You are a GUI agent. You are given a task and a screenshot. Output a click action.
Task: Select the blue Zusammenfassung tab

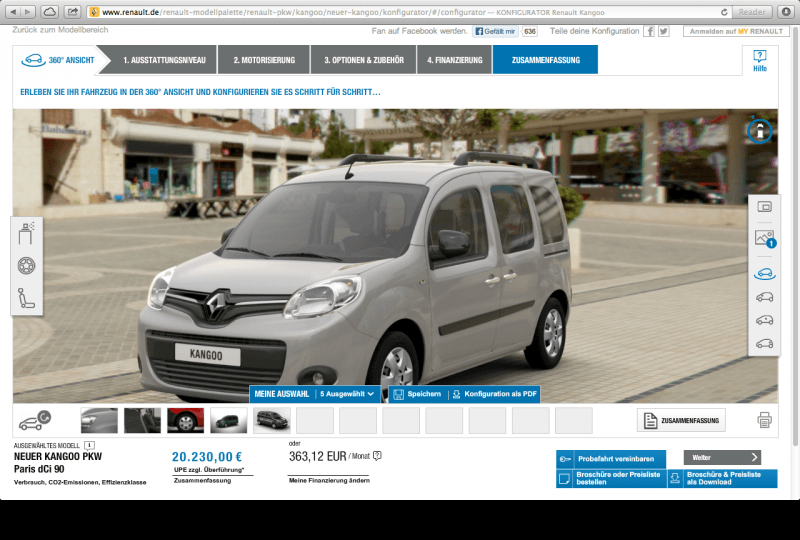click(545, 60)
